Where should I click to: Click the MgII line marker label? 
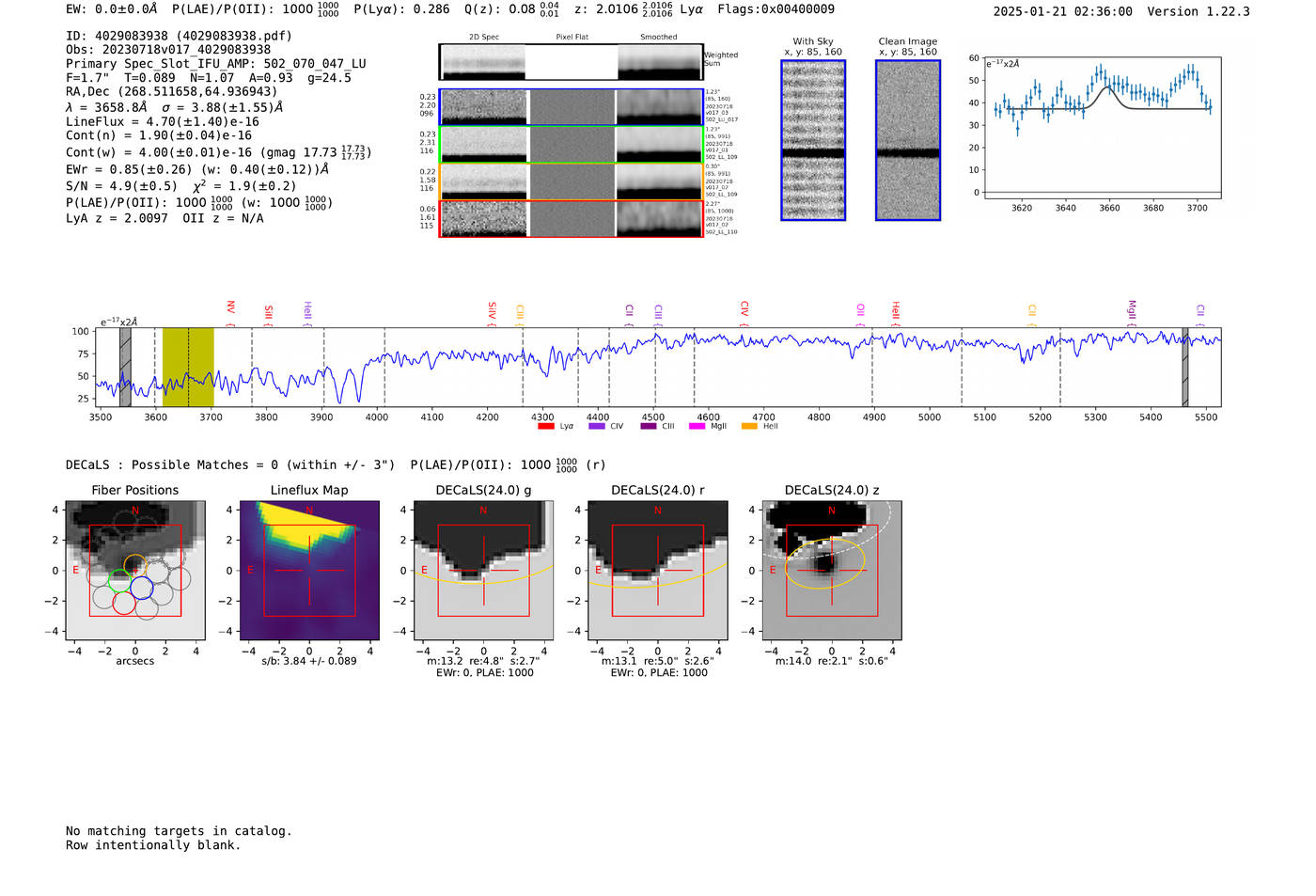pyautogui.click(x=1132, y=309)
